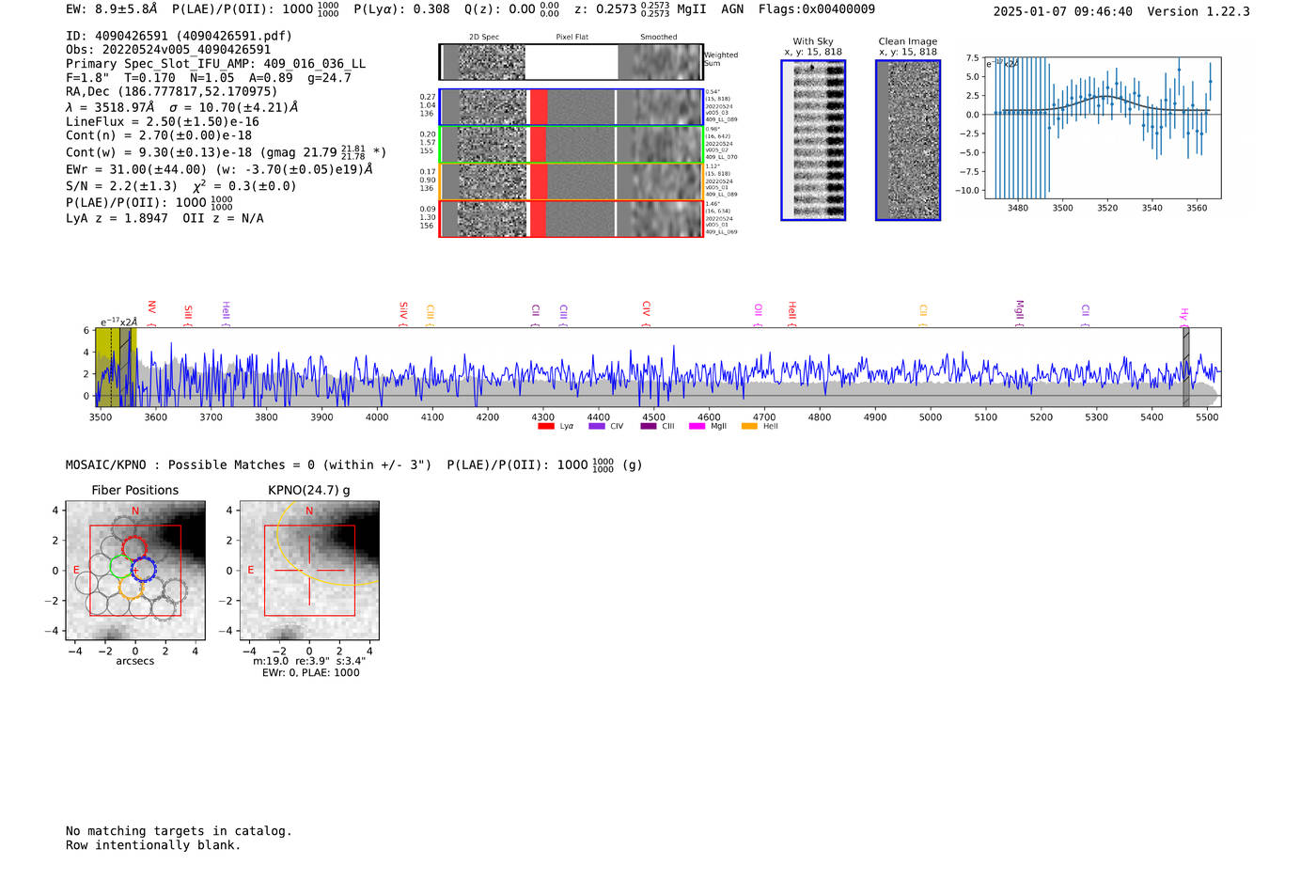Click the SiII emission line marker
This screenshot has width=1316, height=896.
coord(188,316)
